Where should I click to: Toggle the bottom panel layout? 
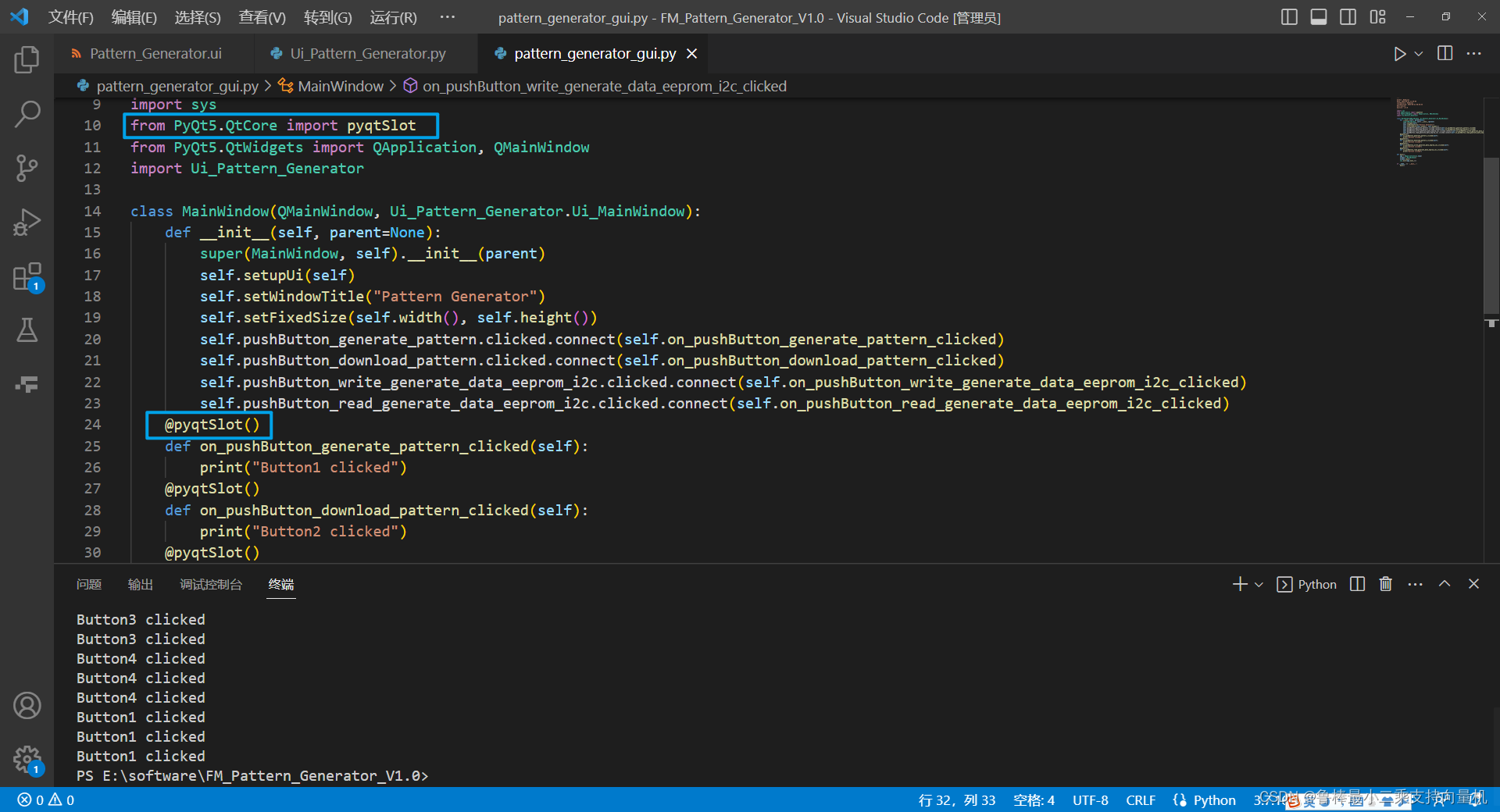pyautogui.click(x=1319, y=17)
